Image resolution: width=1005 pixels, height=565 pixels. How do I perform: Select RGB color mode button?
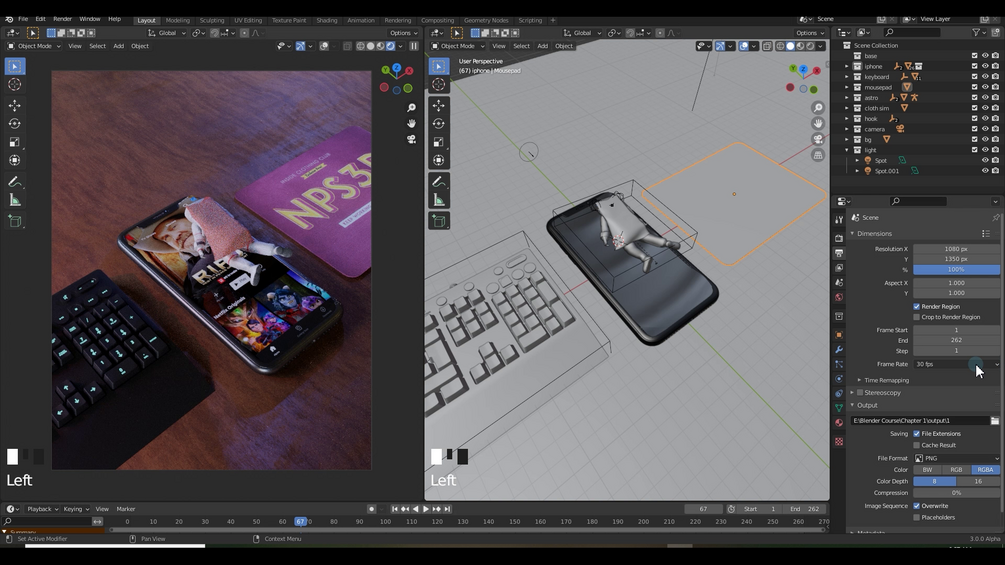pyautogui.click(x=956, y=470)
